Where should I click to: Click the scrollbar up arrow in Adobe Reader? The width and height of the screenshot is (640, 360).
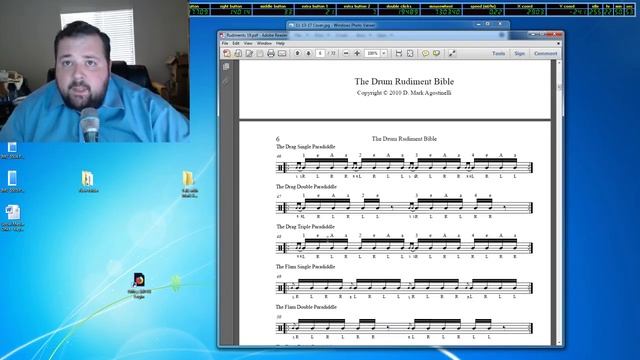(560, 63)
